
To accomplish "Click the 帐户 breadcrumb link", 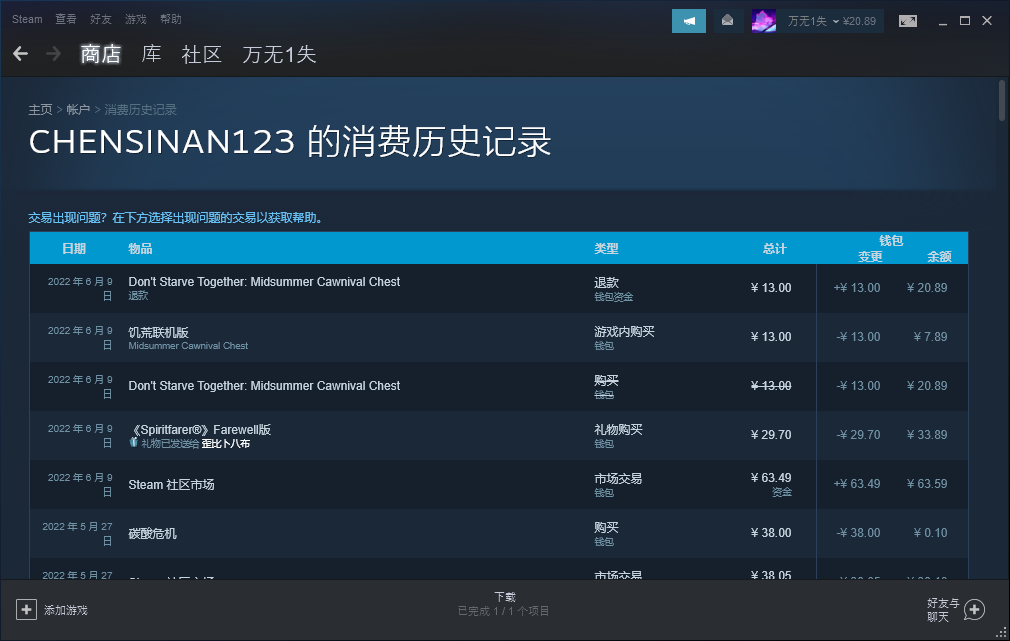I will click(78, 109).
